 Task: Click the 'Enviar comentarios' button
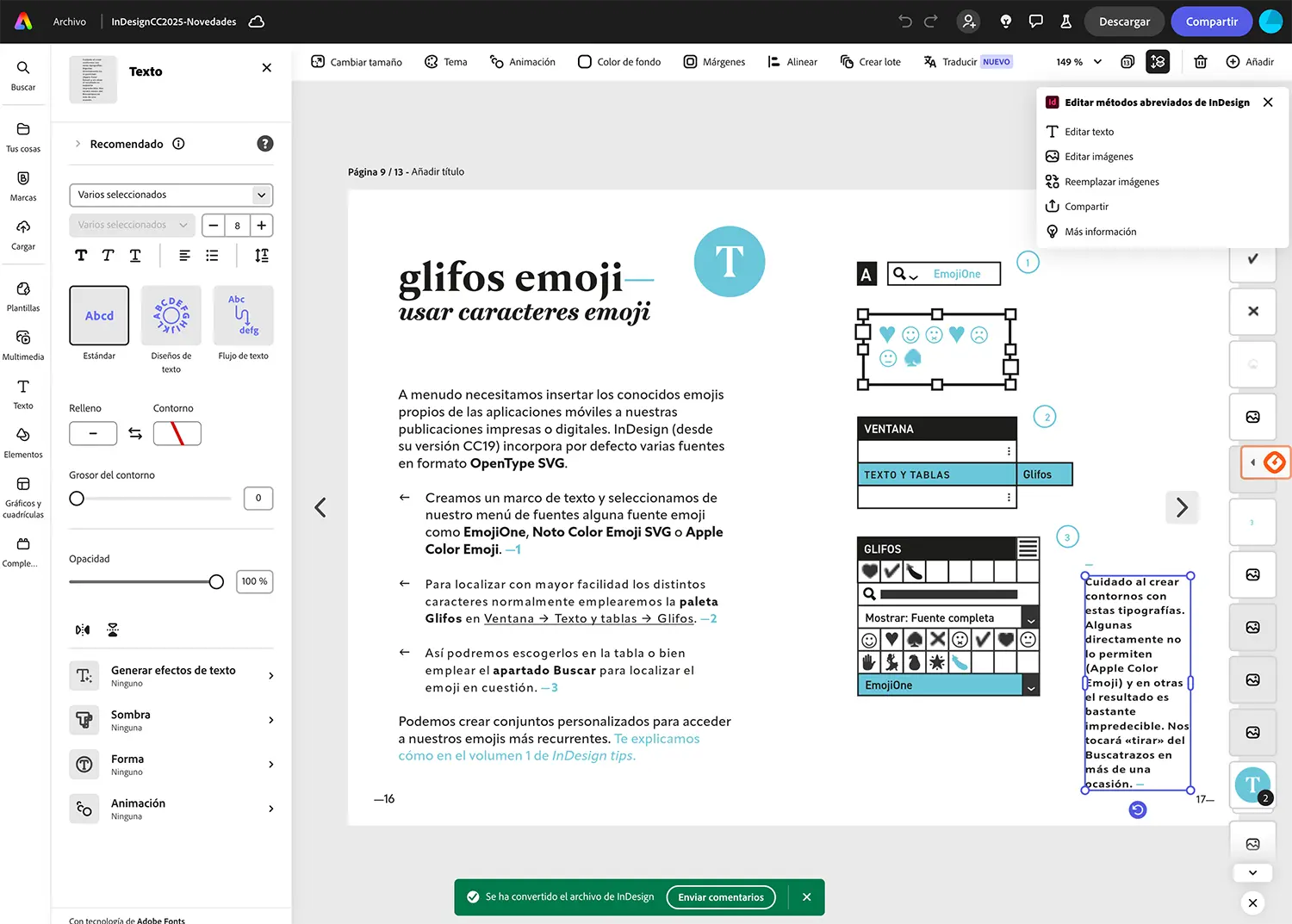[x=721, y=897]
